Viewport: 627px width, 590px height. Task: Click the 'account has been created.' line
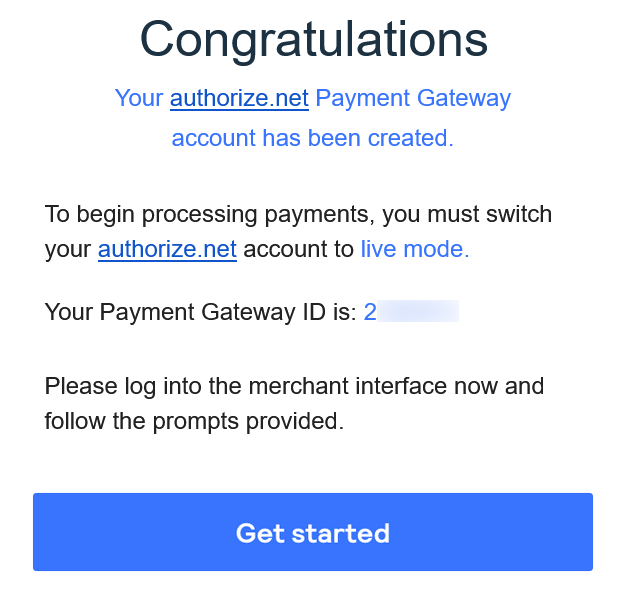(313, 138)
